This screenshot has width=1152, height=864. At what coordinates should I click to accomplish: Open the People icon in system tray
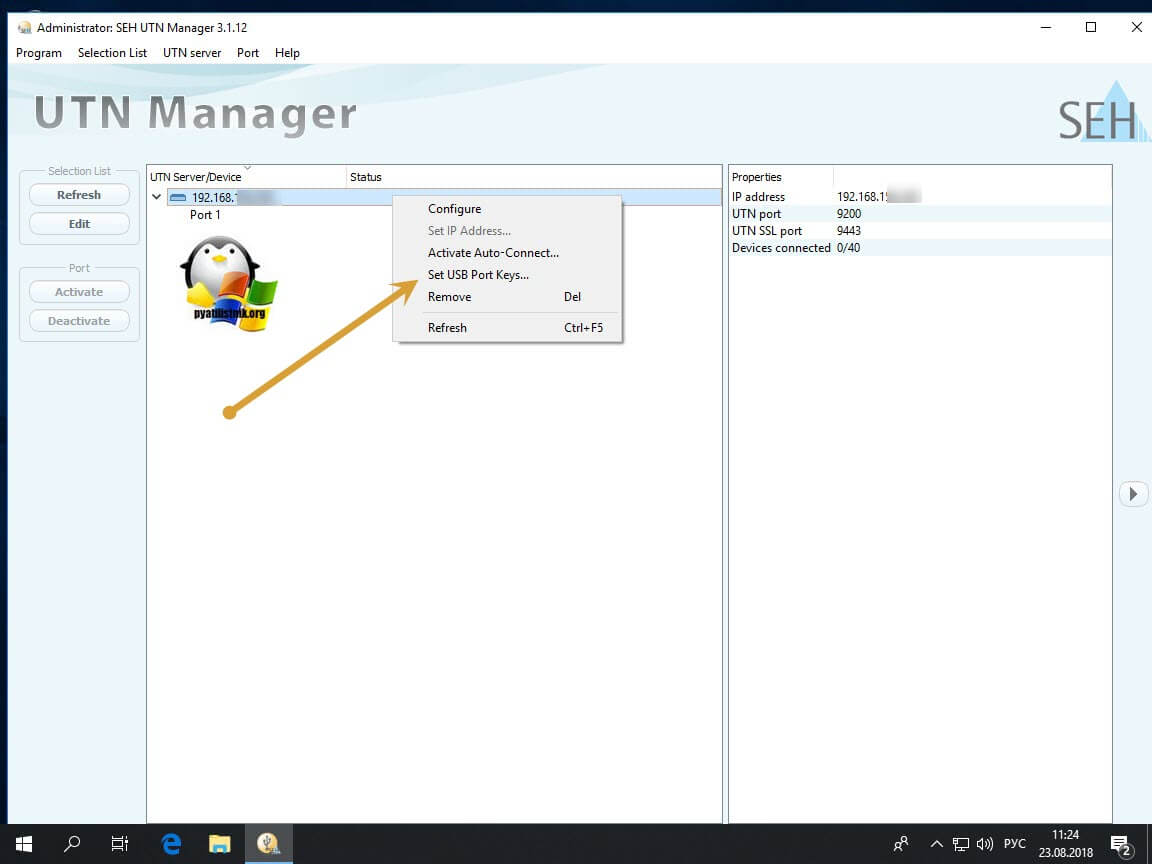pos(901,844)
